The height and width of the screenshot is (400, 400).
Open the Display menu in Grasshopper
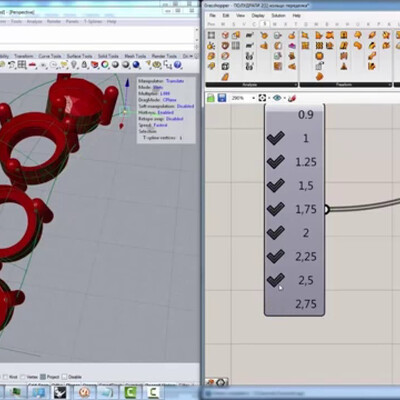pyautogui.click(x=258, y=15)
